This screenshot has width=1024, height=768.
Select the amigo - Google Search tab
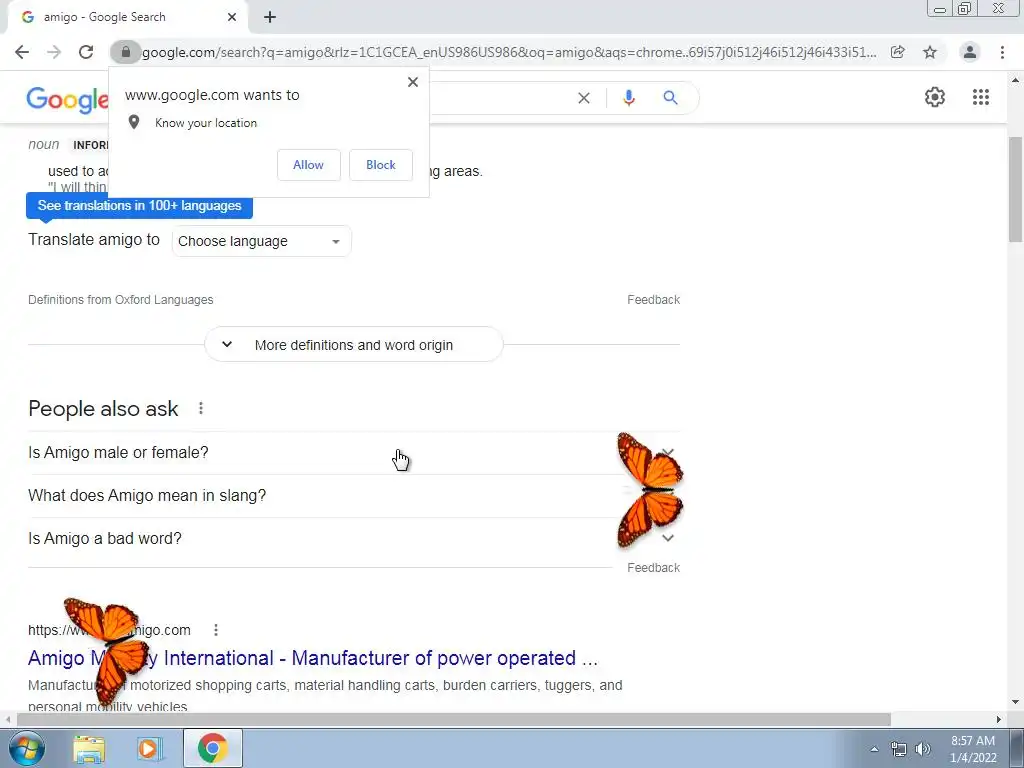tap(128, 18)
